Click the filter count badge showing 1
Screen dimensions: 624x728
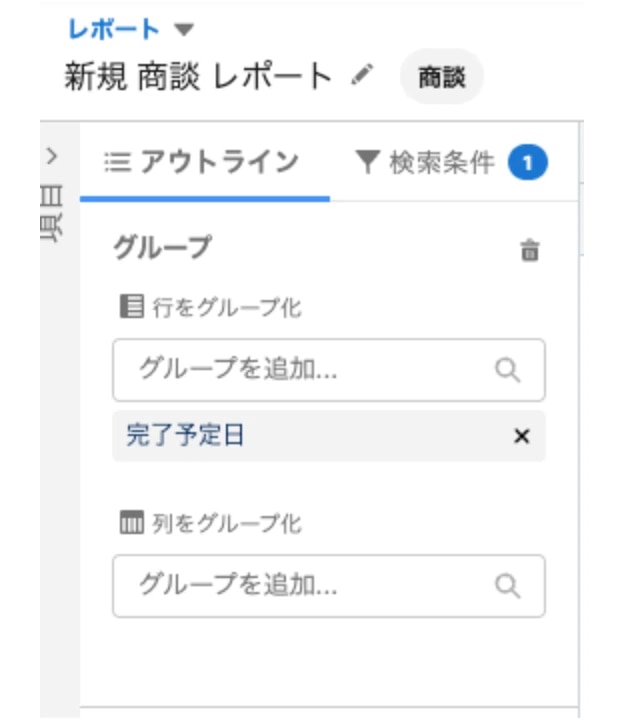click(x=527, y=162)
